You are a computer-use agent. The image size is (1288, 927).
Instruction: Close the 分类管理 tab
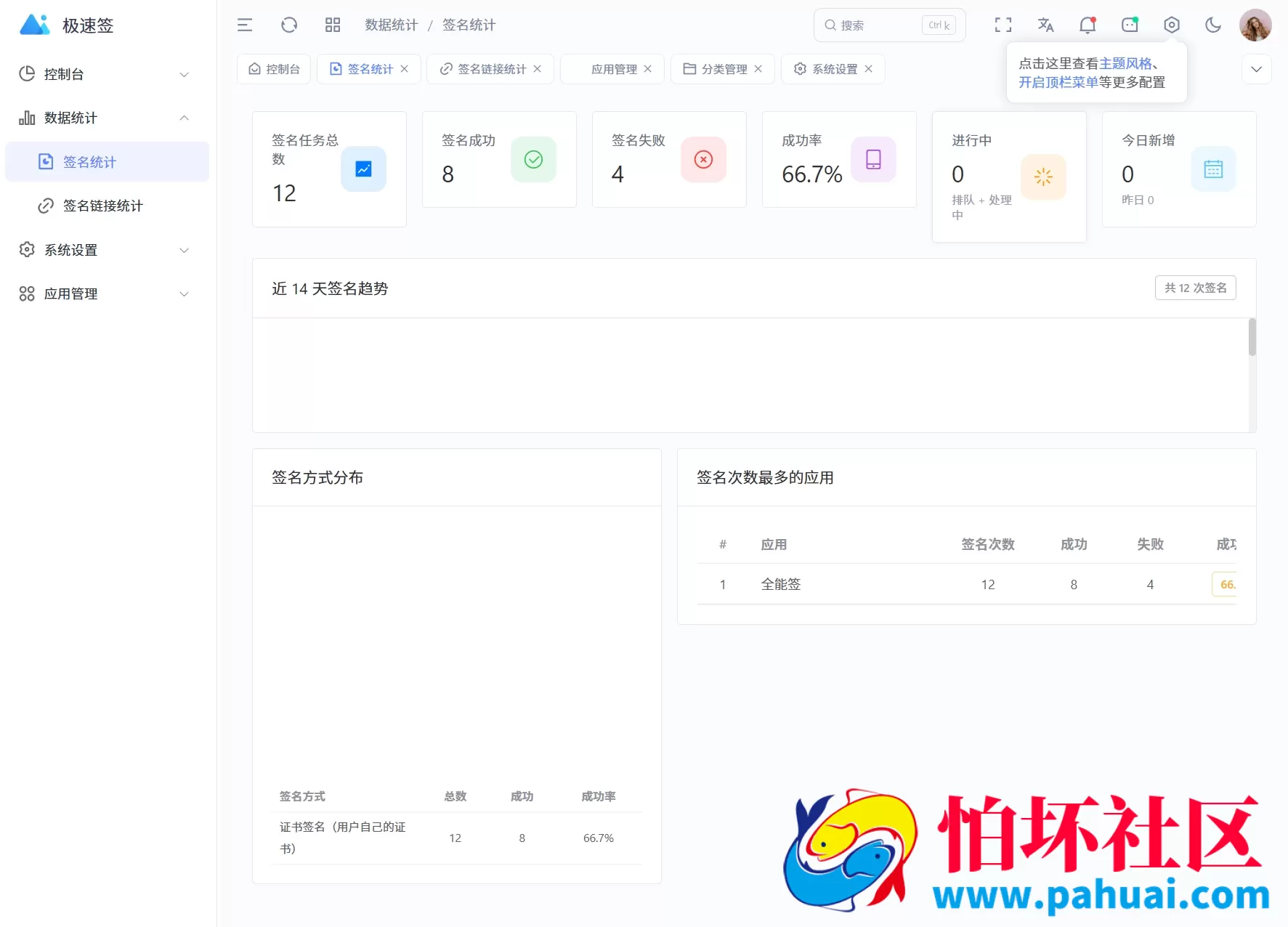(758, 69)
